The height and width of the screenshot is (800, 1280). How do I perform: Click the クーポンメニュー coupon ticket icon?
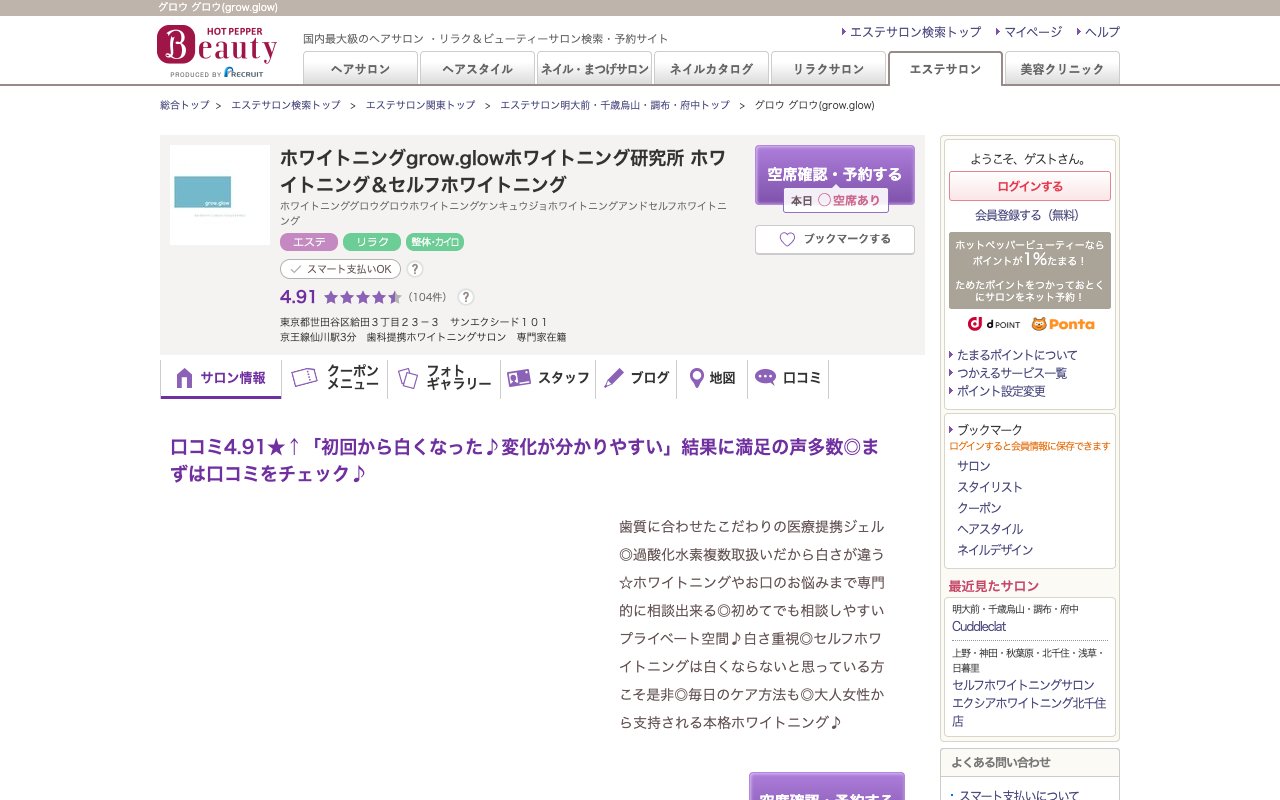(305, 377)
